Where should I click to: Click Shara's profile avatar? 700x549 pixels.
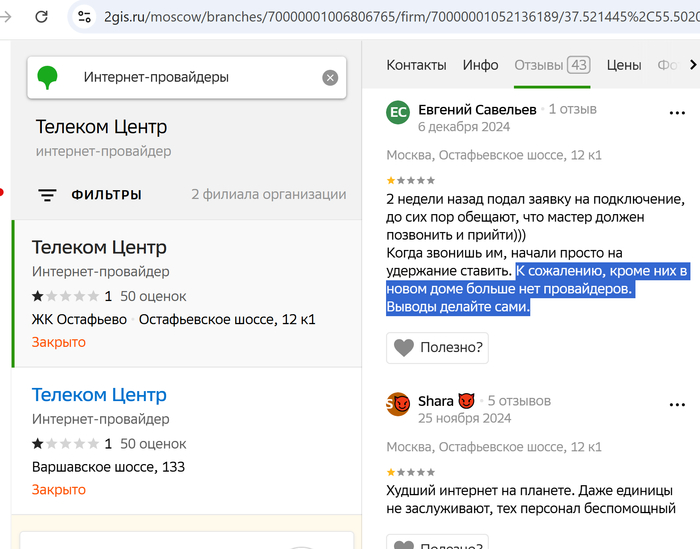point(398,404)
